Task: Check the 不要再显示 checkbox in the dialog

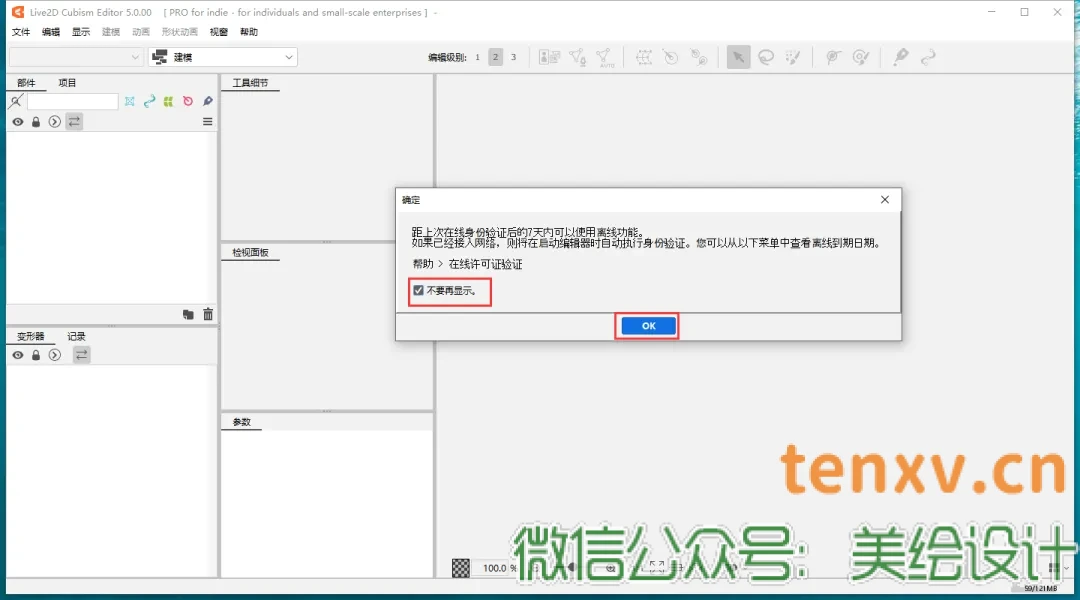Action: pyautogui.click(x=418, y=290)
